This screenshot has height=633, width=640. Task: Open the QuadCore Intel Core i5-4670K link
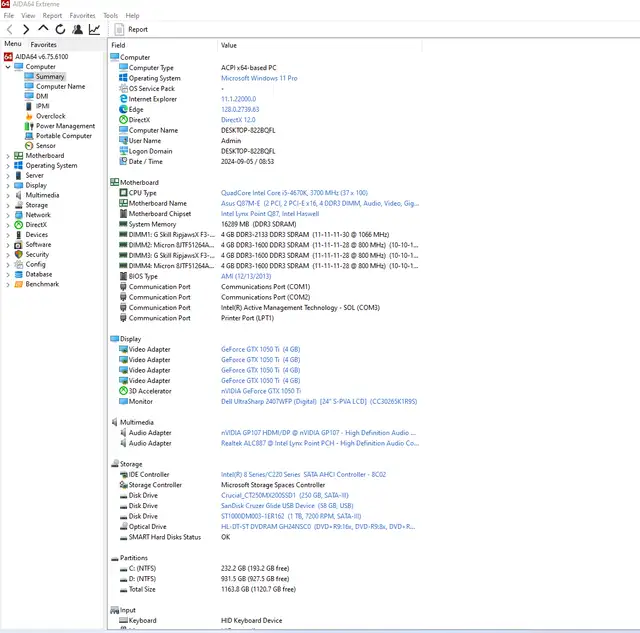[x=294, y=193]
